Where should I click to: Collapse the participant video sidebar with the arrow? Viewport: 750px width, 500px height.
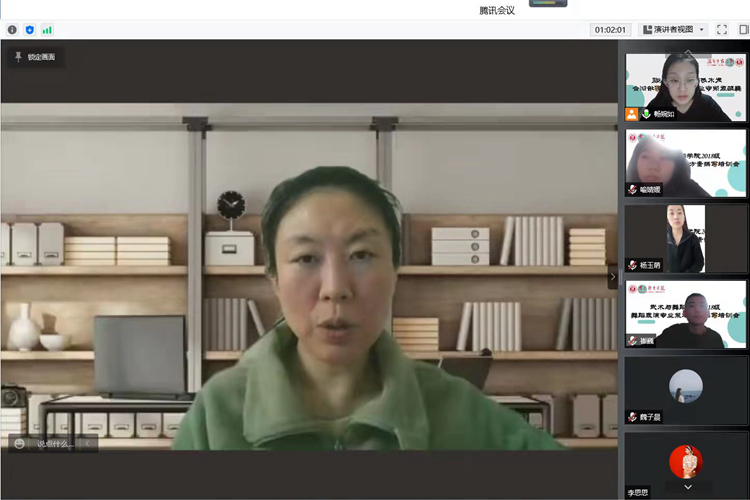pos(613,277)
